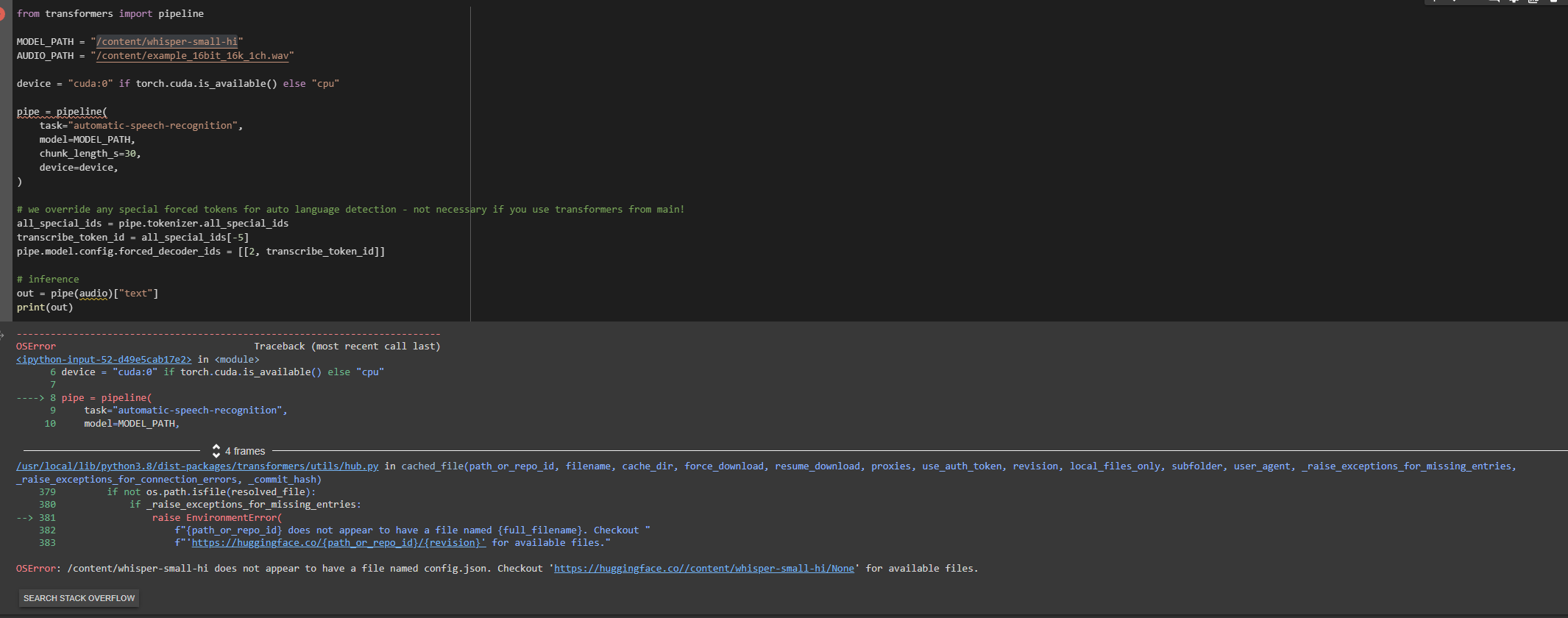
Task: Expand the 4 frames traceback section
Action: coord(238,451)
